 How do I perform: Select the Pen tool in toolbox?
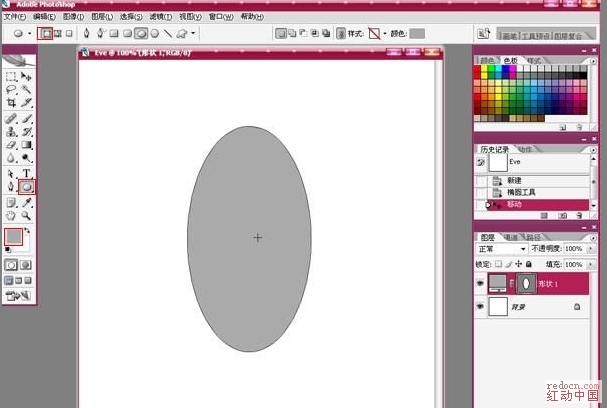[x=11, y=187]
